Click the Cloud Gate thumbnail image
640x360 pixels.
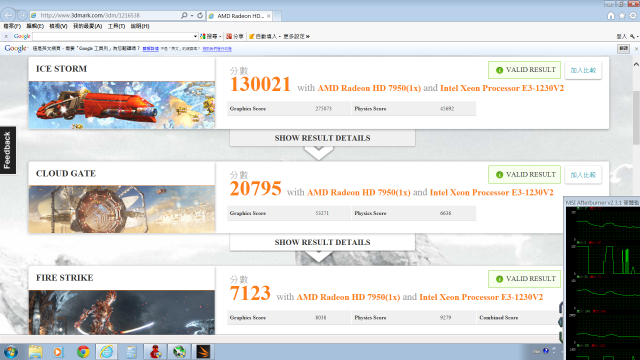(122, 209)
